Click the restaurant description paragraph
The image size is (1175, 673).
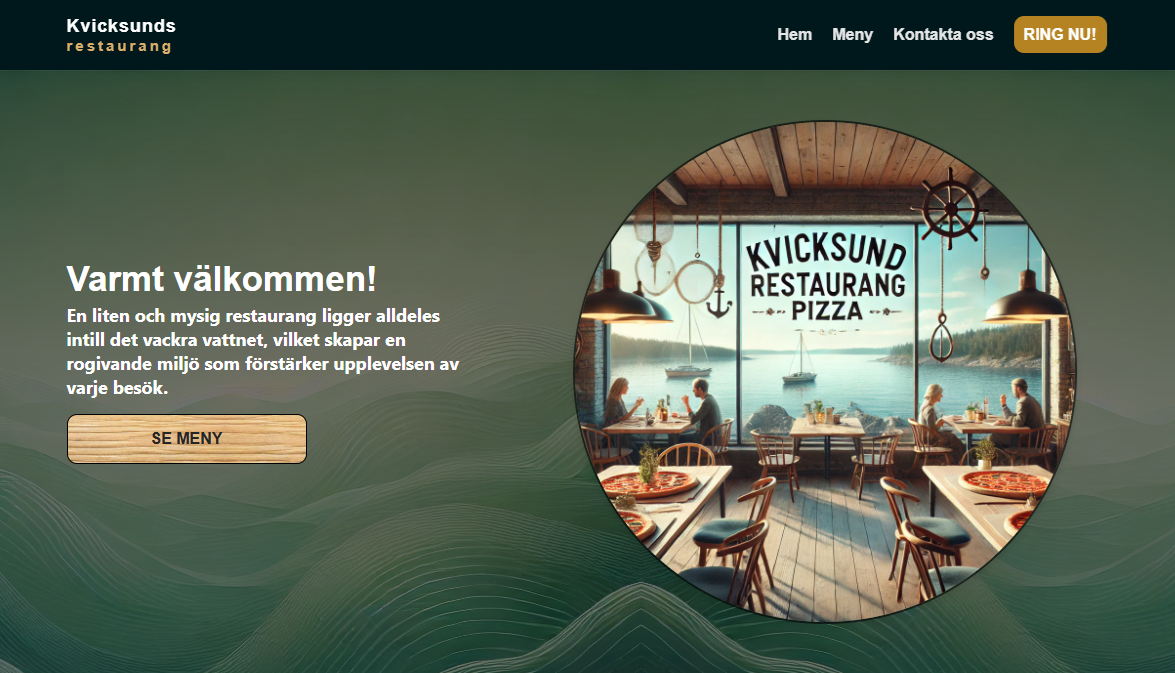(262, 351)
